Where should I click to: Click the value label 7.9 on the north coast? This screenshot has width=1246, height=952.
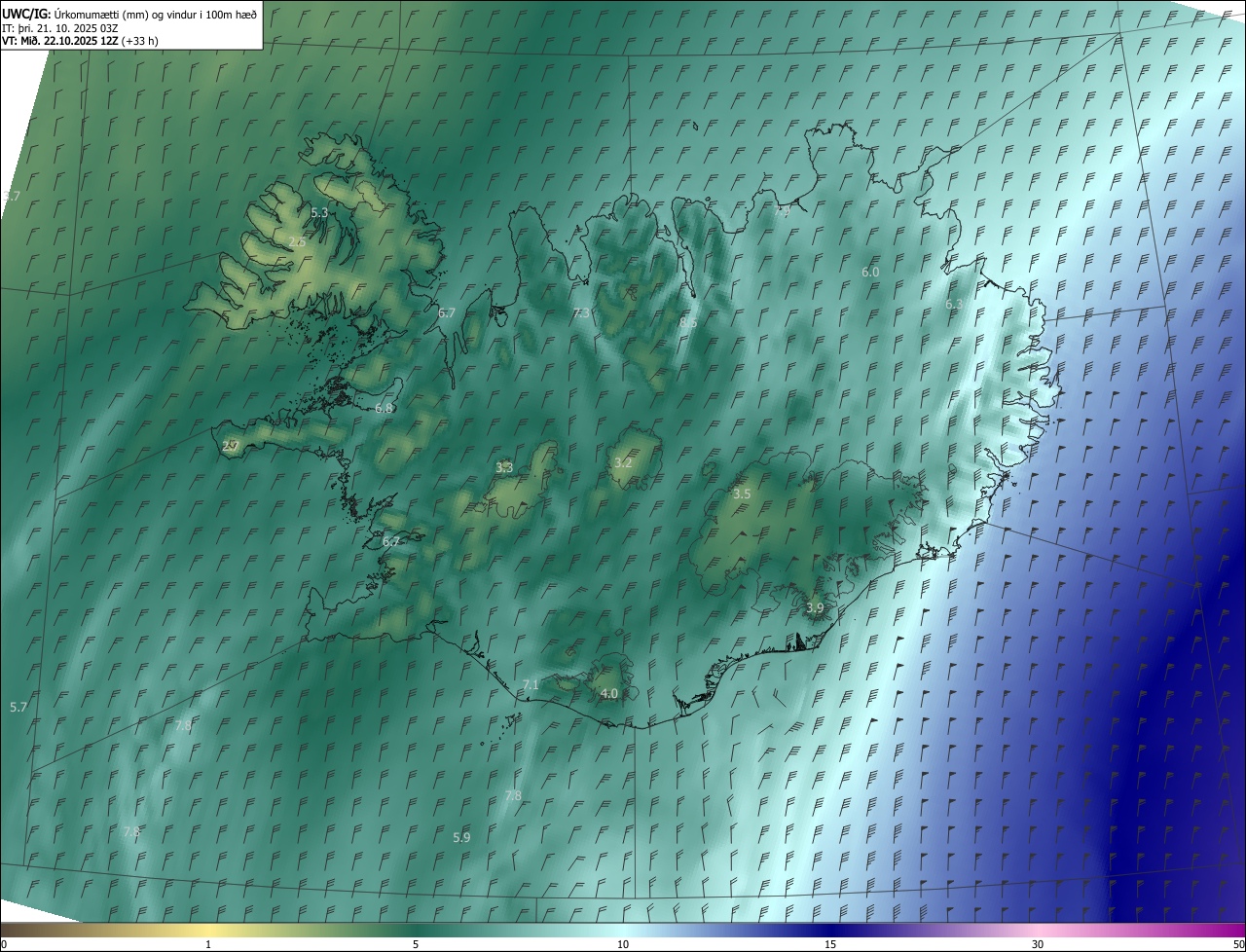(x=784, y=210)
